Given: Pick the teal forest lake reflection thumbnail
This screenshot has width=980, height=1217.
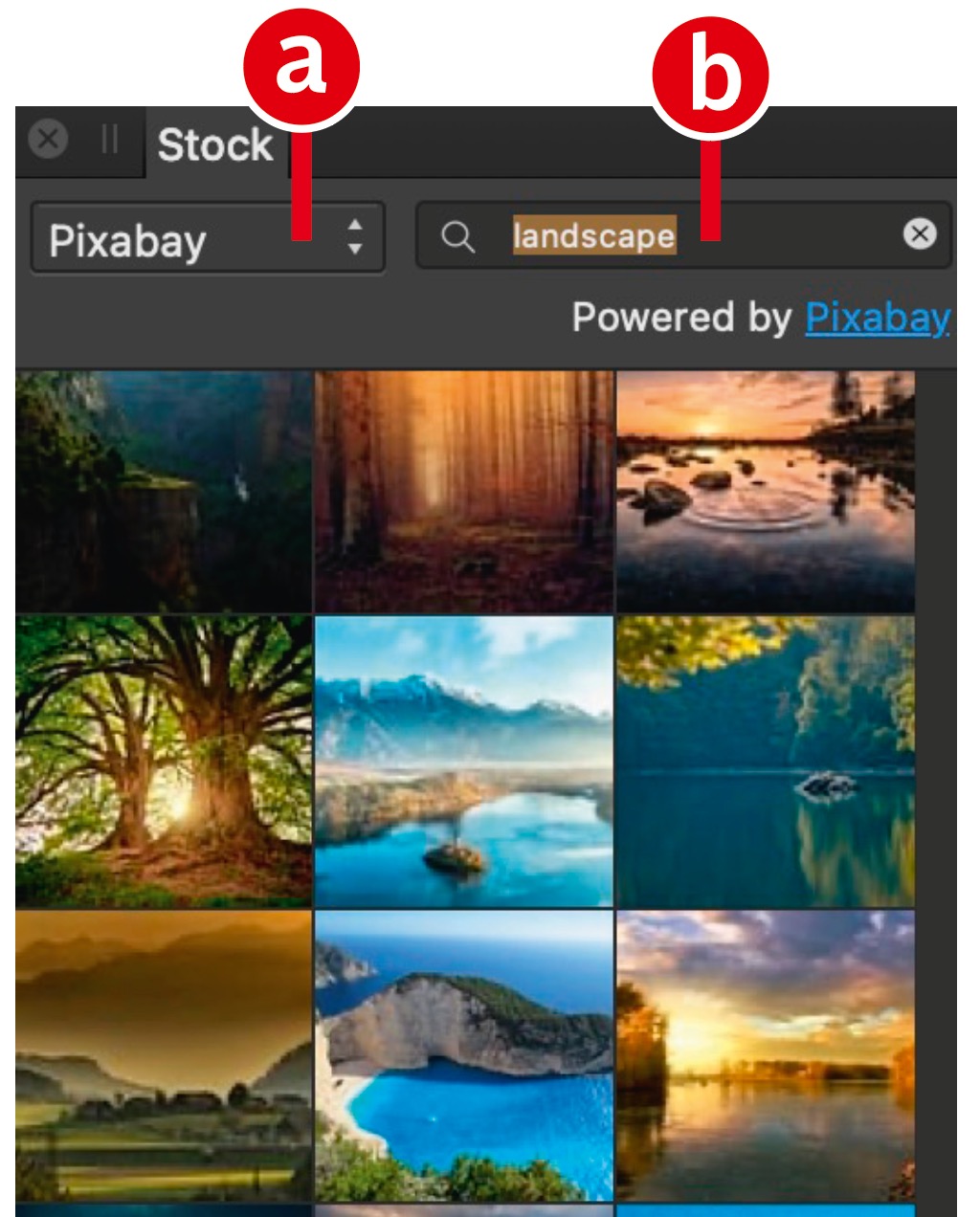Looking at the screenshot, I should pyautogui.click(x=765, y=761).
